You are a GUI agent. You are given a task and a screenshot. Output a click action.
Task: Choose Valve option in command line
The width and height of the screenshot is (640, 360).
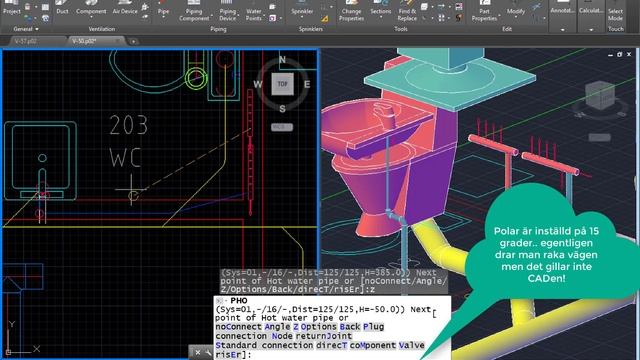click(x=412, y=345)
